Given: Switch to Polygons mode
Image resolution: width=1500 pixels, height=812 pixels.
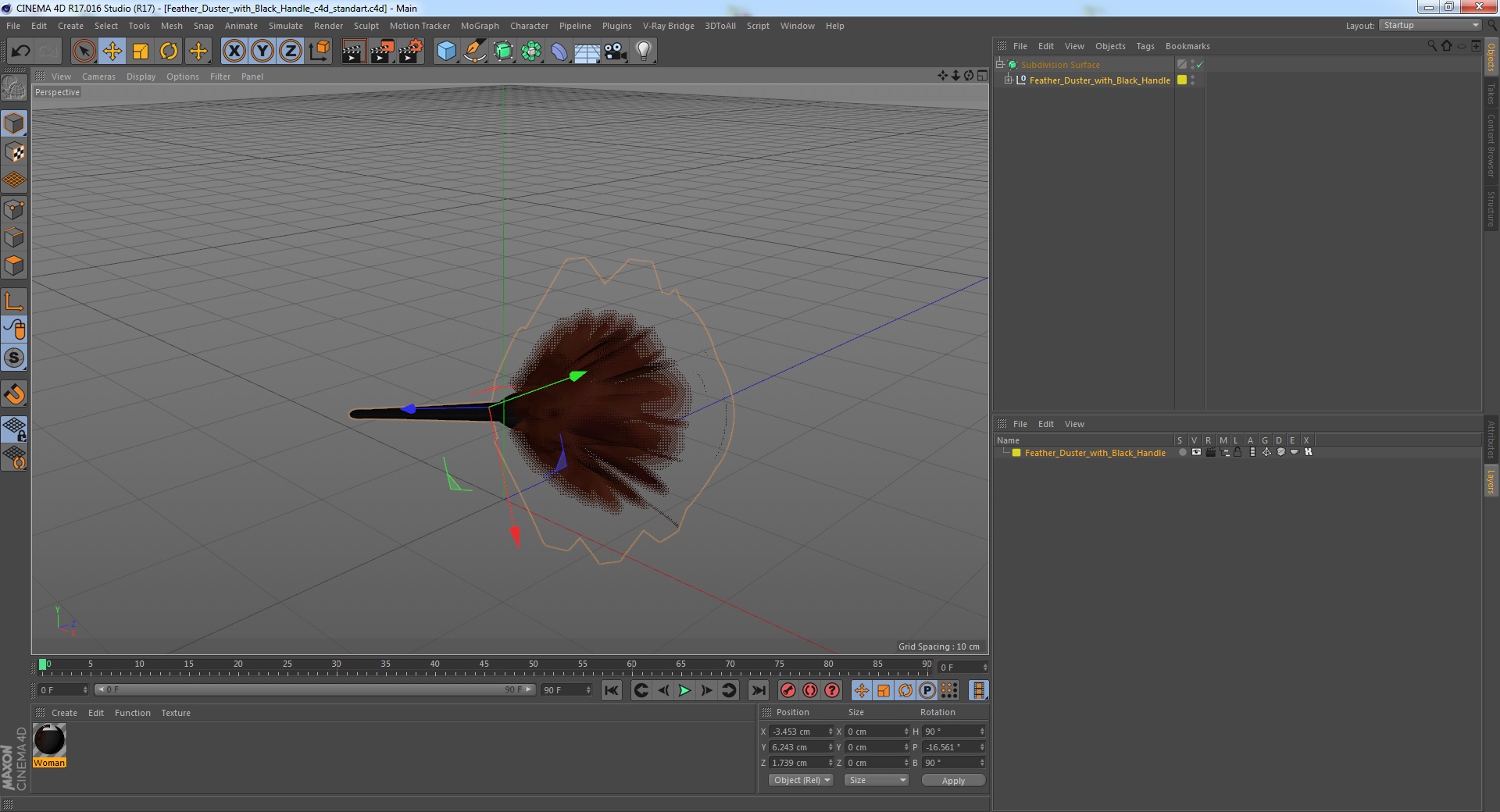Looking at the screenshot, I should pyautogui.click(x=14, y=265).
